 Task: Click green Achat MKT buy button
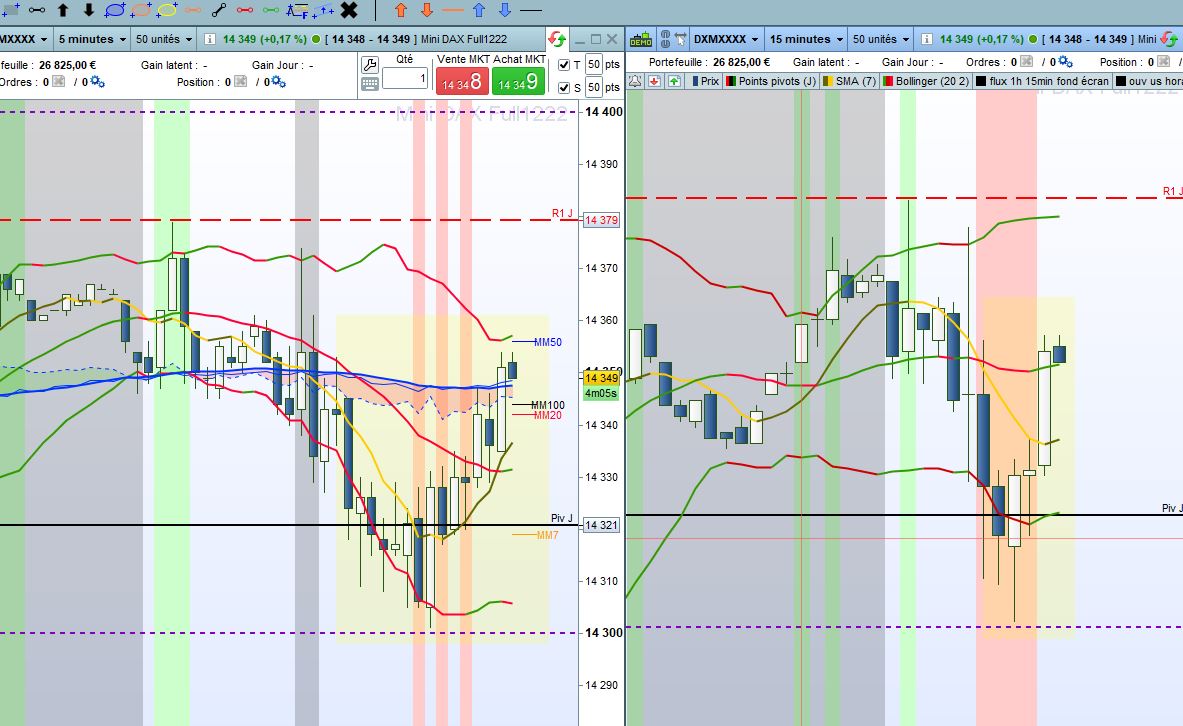pyautogui.click(x=518, y=82)
